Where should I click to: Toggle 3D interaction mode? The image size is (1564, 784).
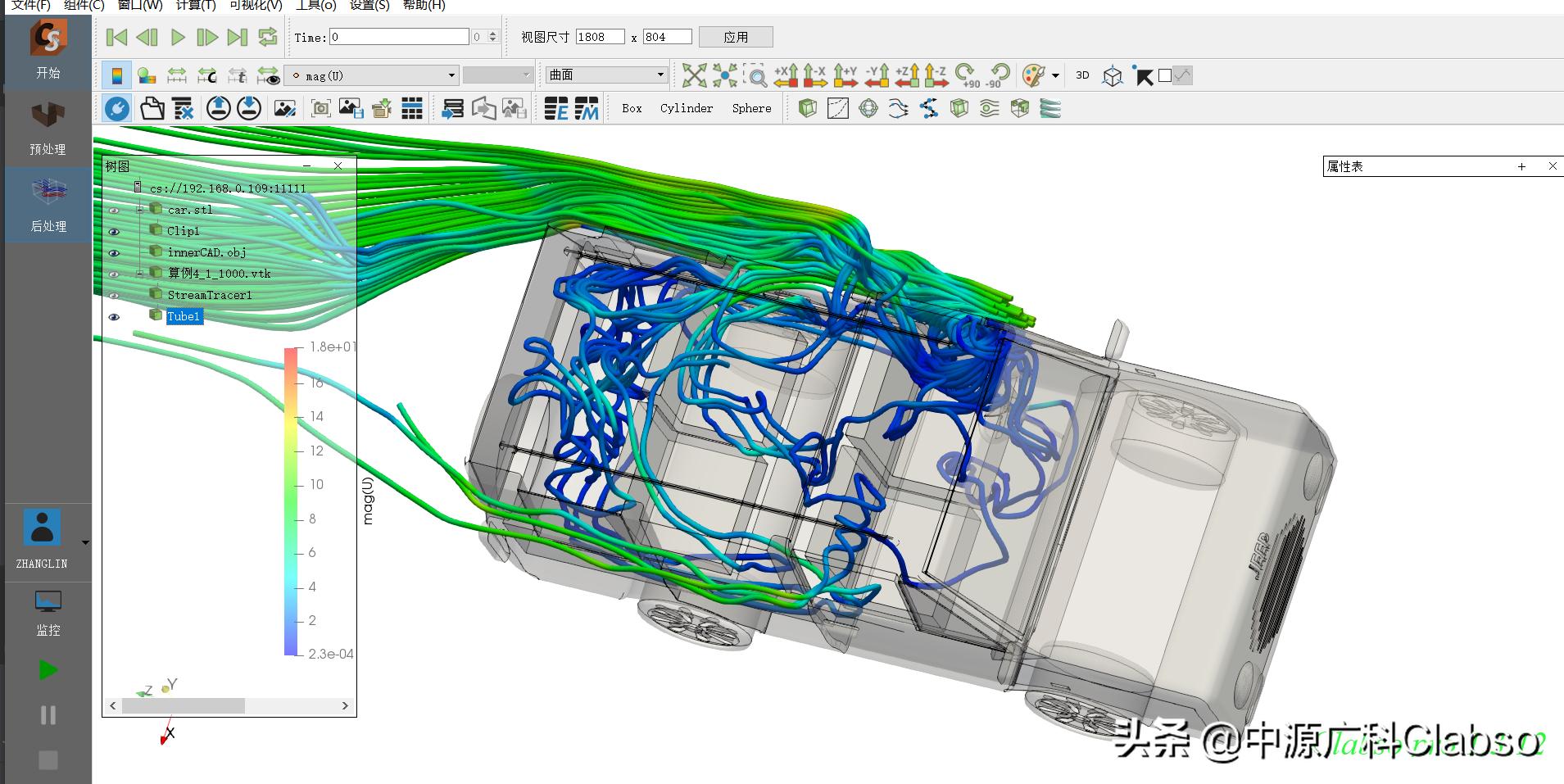coord(1082,75)
